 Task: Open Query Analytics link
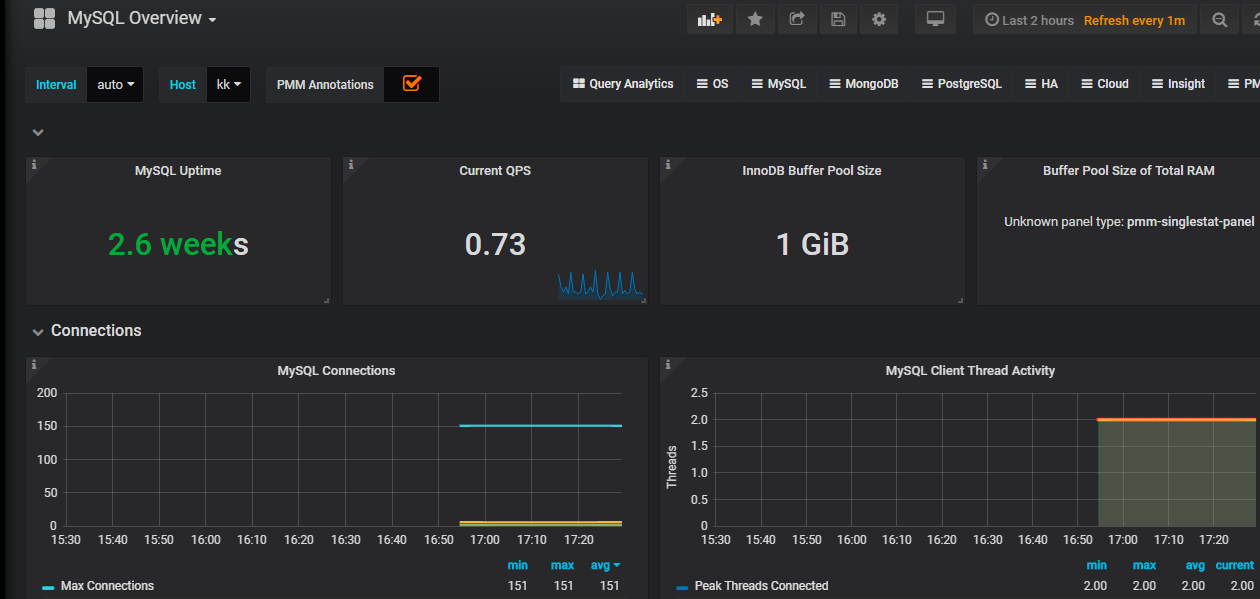622,84
